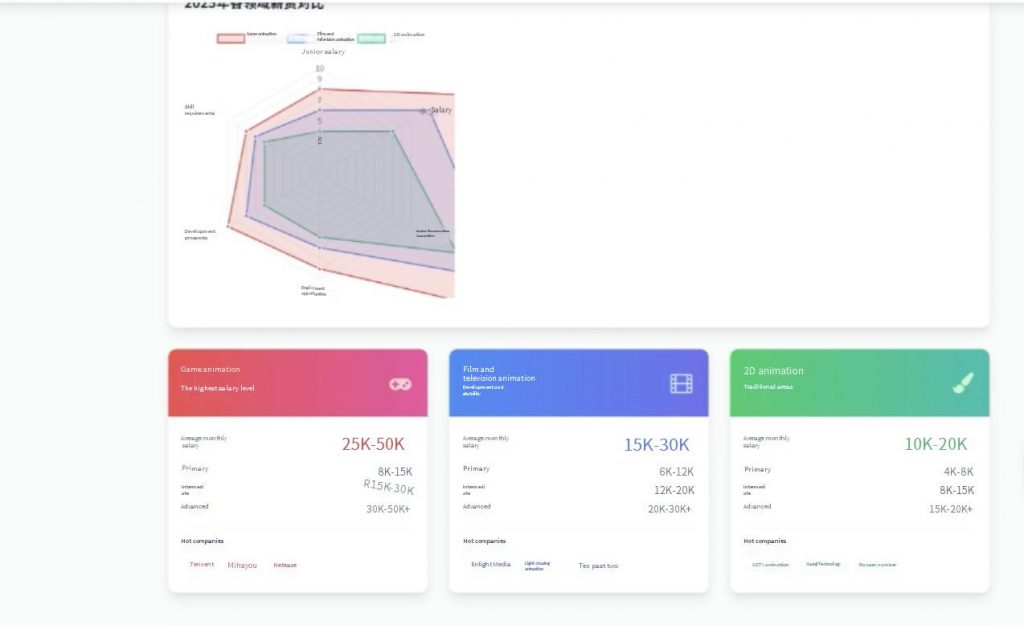Viewport: 1024px width, 625px height.
Task: Click the gamepad icon on Game animation card
Action: [400, 384]
